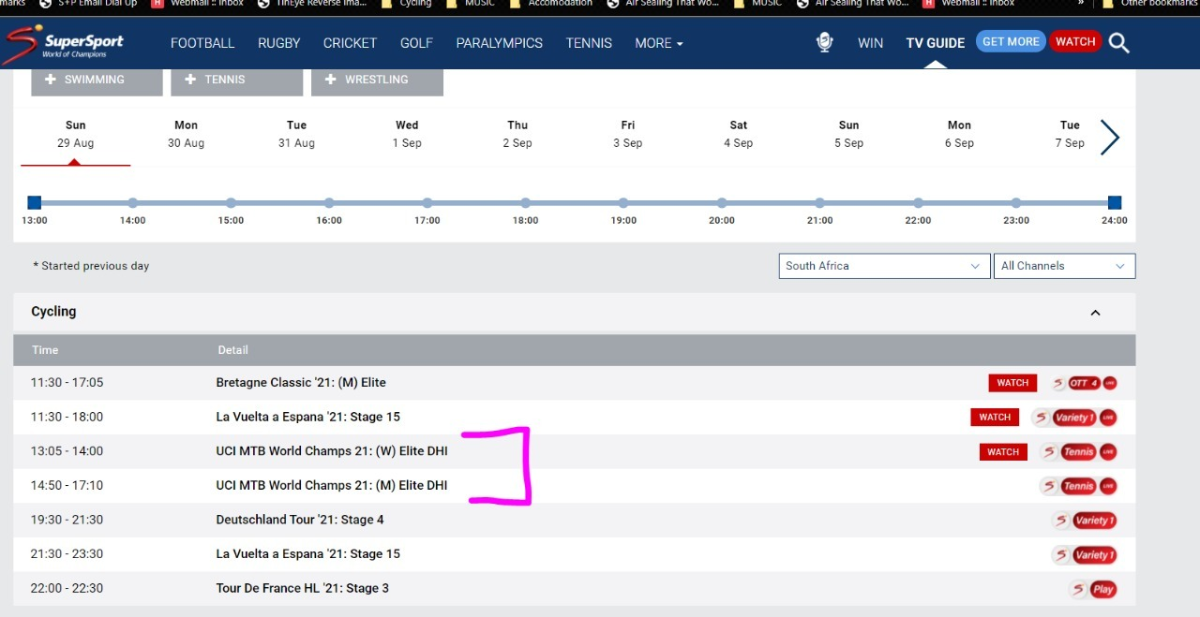Click the 18:00 marker on time slider

coord(526,203)
